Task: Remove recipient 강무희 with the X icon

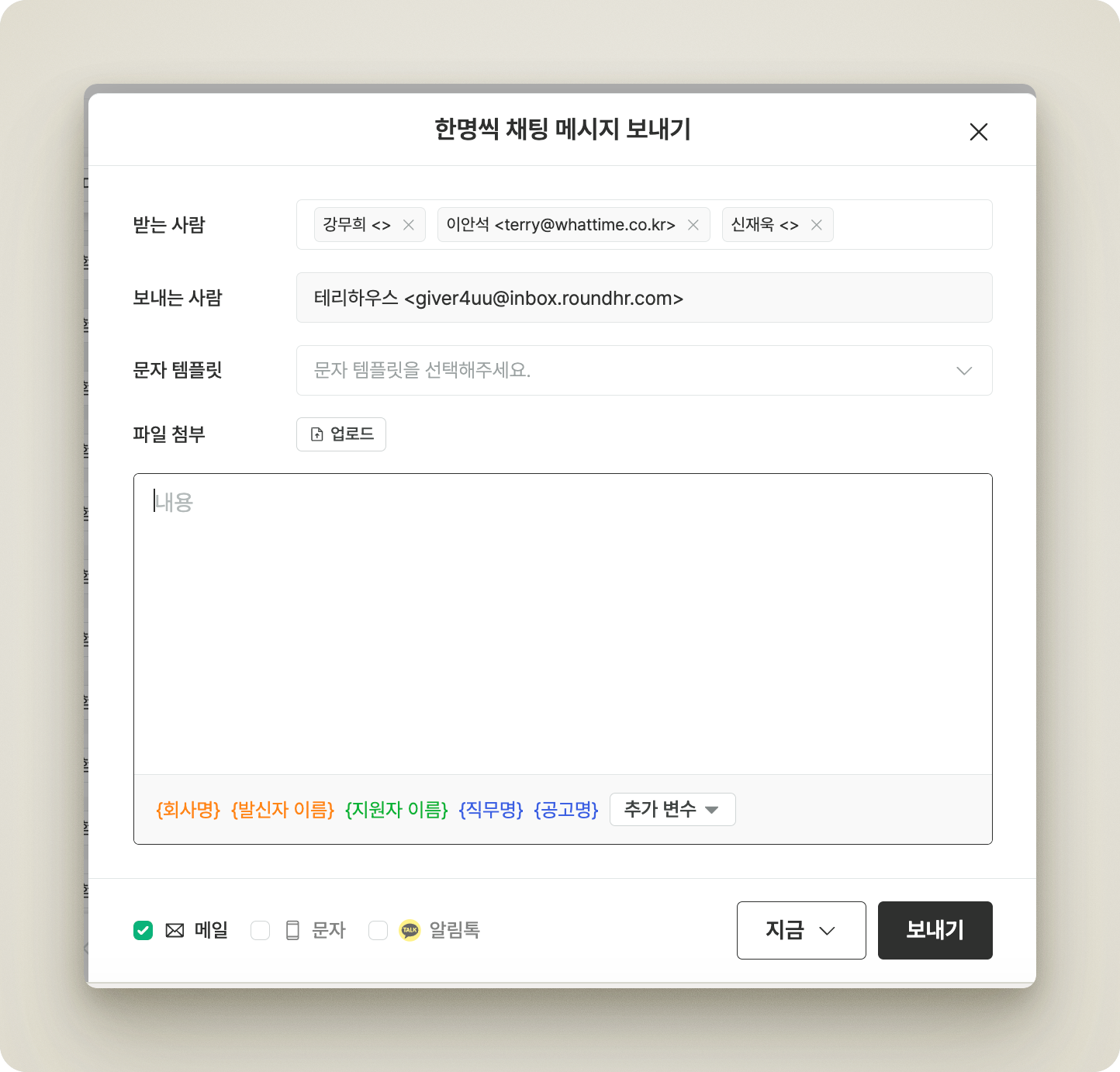Action: point(409,225)
